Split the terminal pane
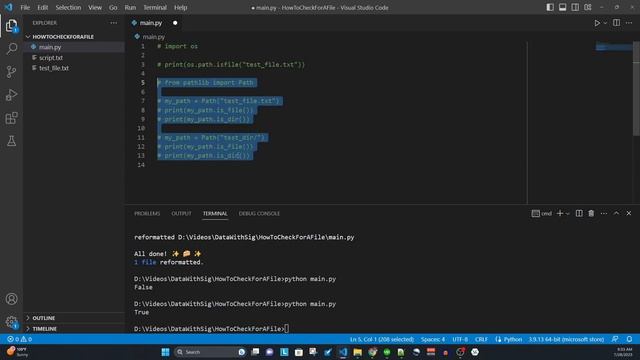 click(579, 213)
